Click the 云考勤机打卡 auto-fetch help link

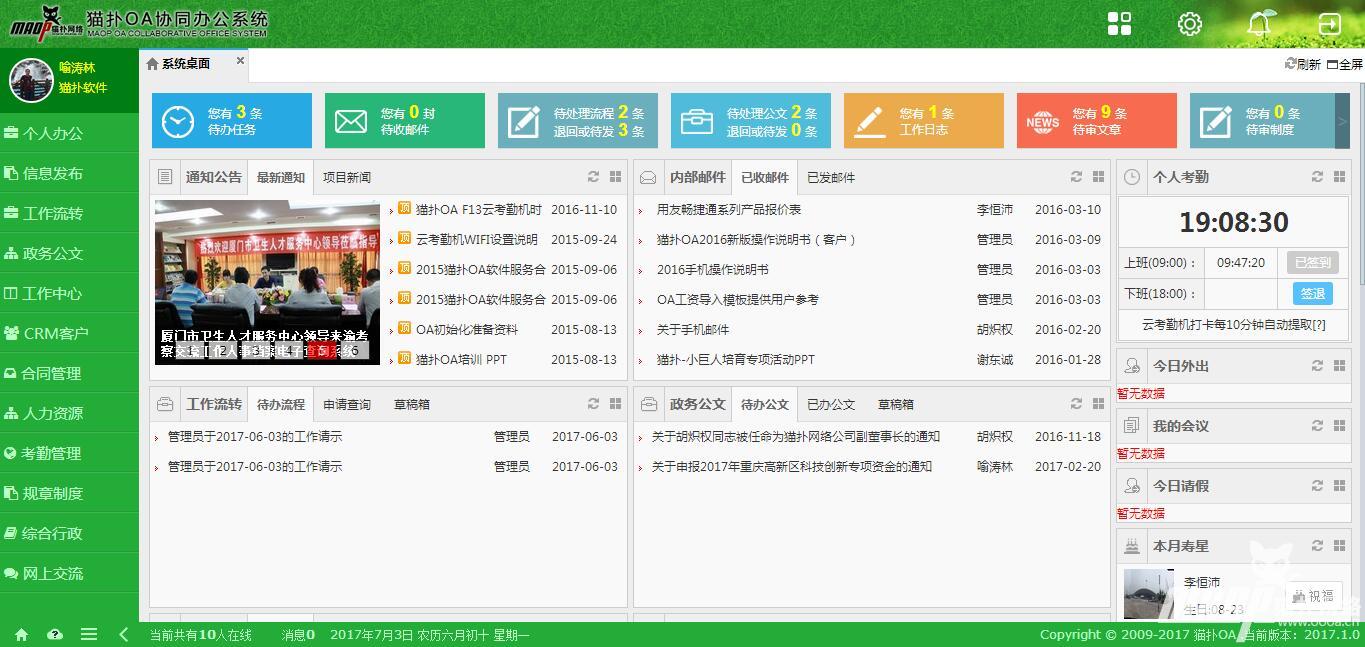coord(1234,325)
